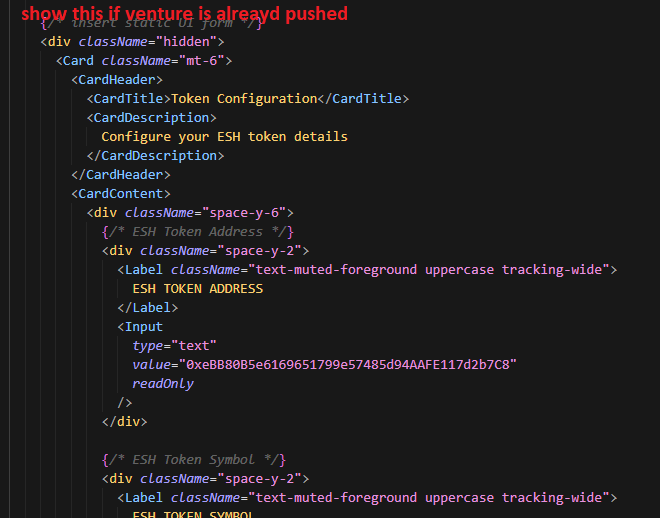Click the red annotation text about venture pushed
Viewport: 660px width, 518px height.
(x=185, y=13)
